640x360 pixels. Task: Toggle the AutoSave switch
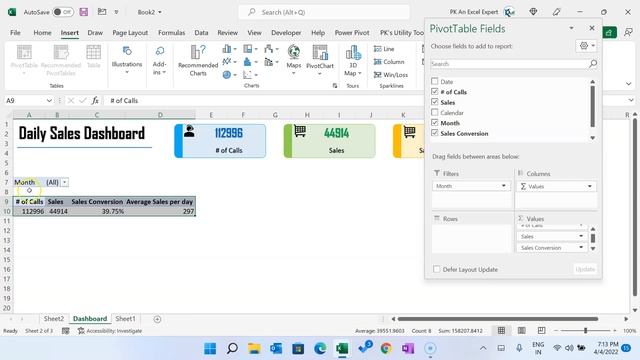point(63,12)
